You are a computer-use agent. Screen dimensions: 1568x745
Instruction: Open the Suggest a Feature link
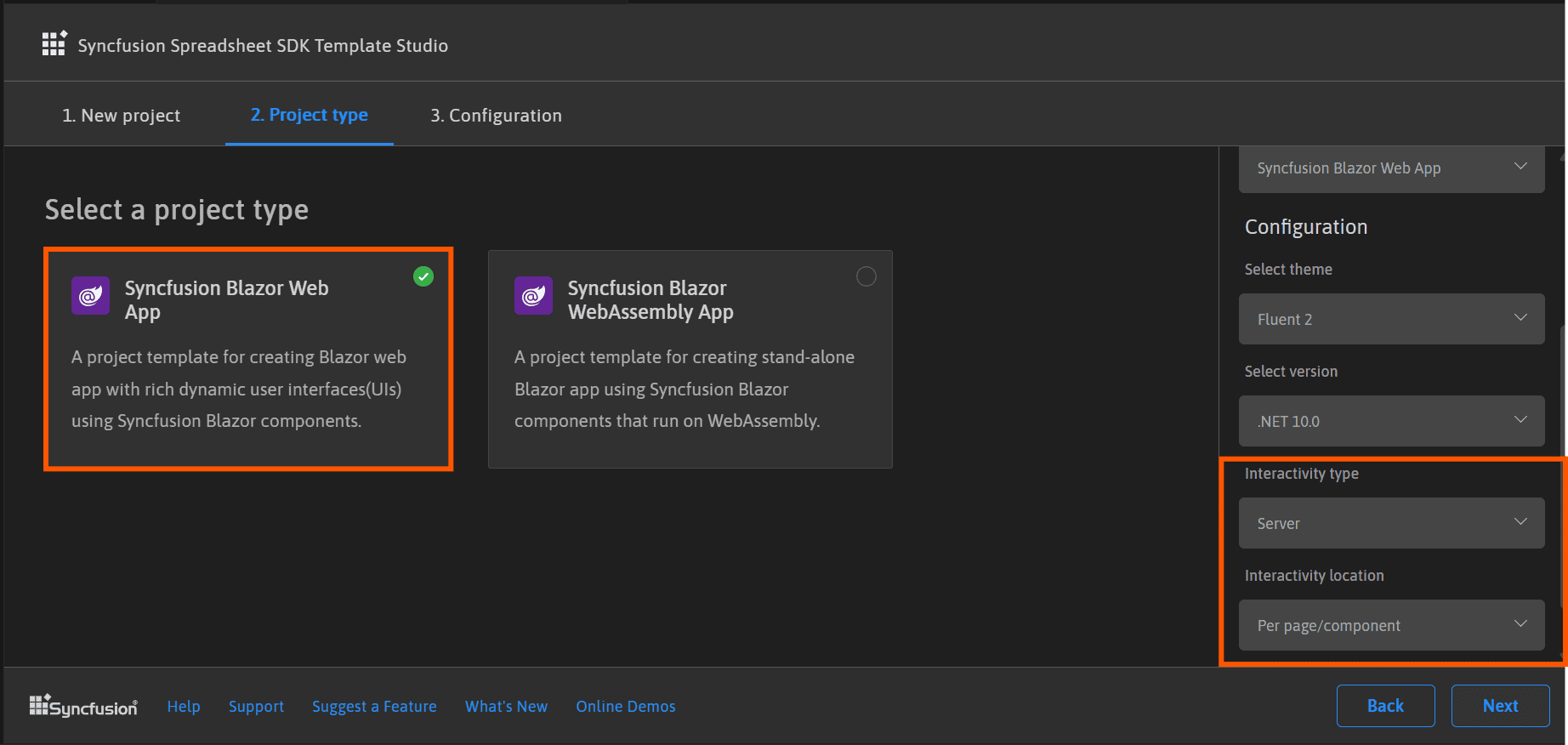click(x=374, y=707)
